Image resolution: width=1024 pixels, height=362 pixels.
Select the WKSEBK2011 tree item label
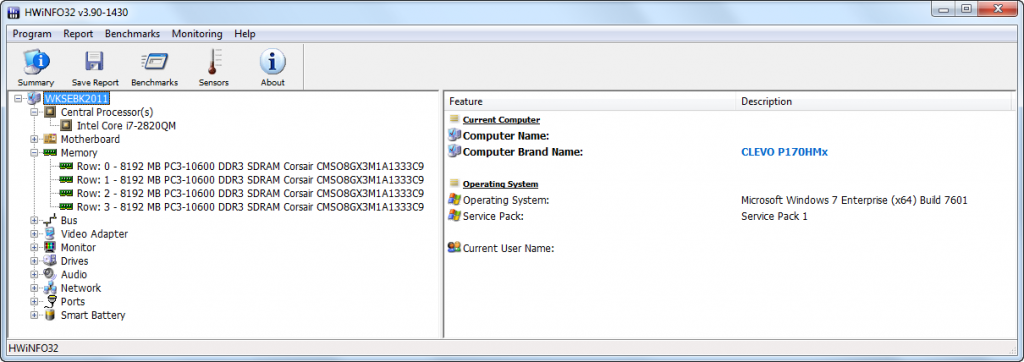coord(76,99)
